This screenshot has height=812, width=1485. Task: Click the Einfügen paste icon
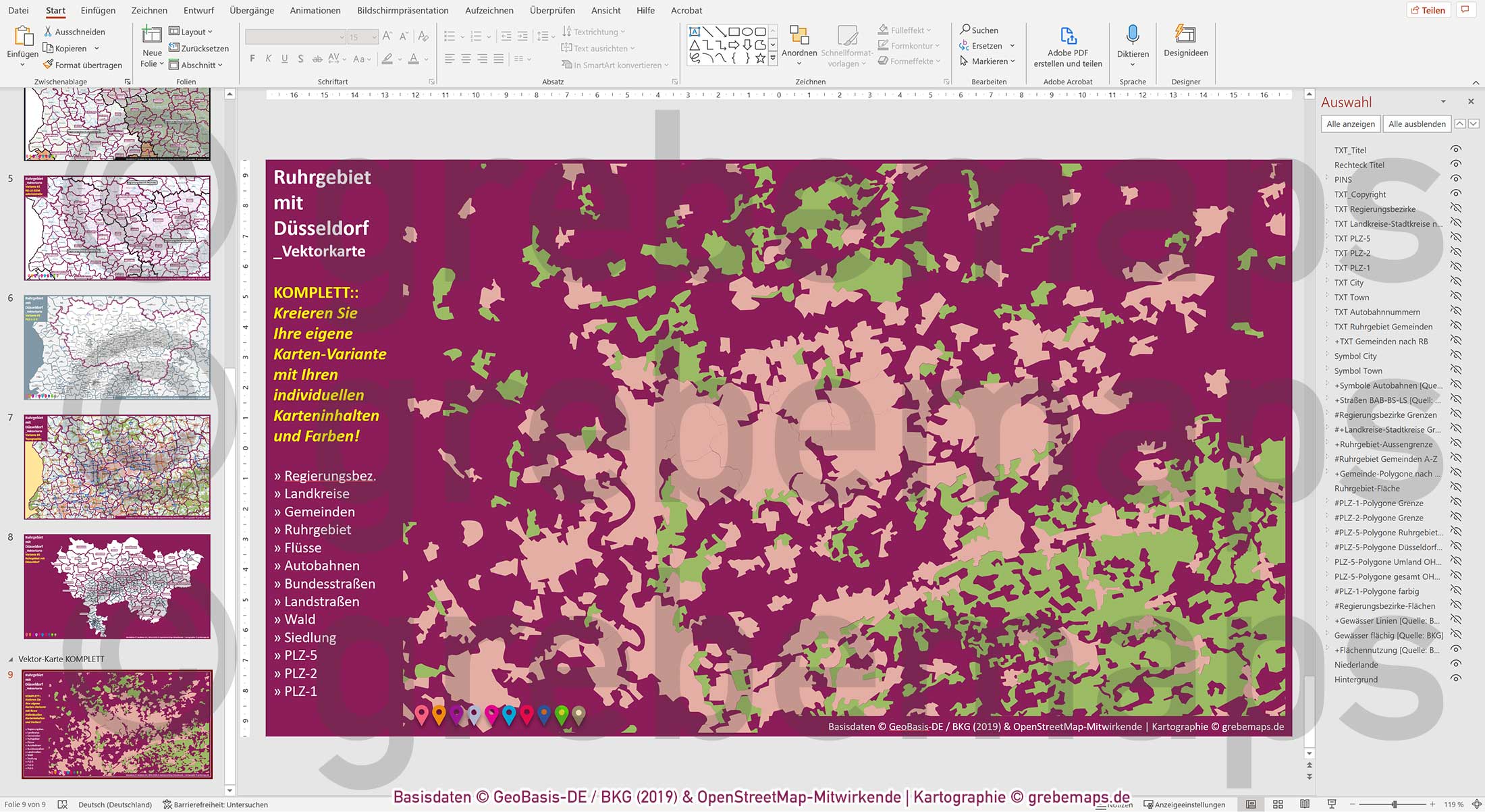click(22, 36)
